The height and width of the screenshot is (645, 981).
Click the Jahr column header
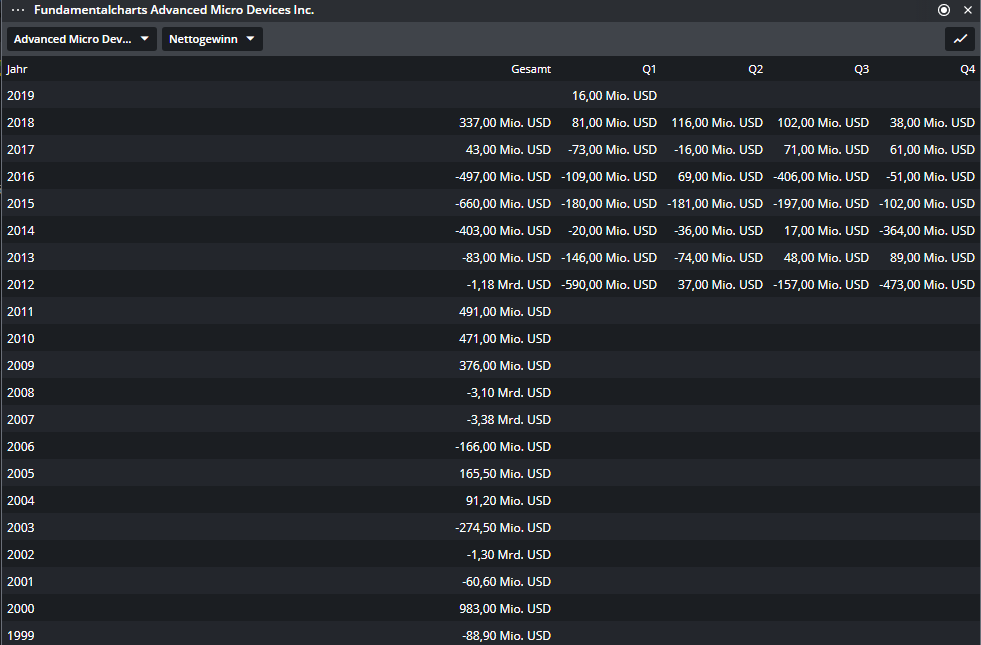pyautogui.click(x=17, y=69)
